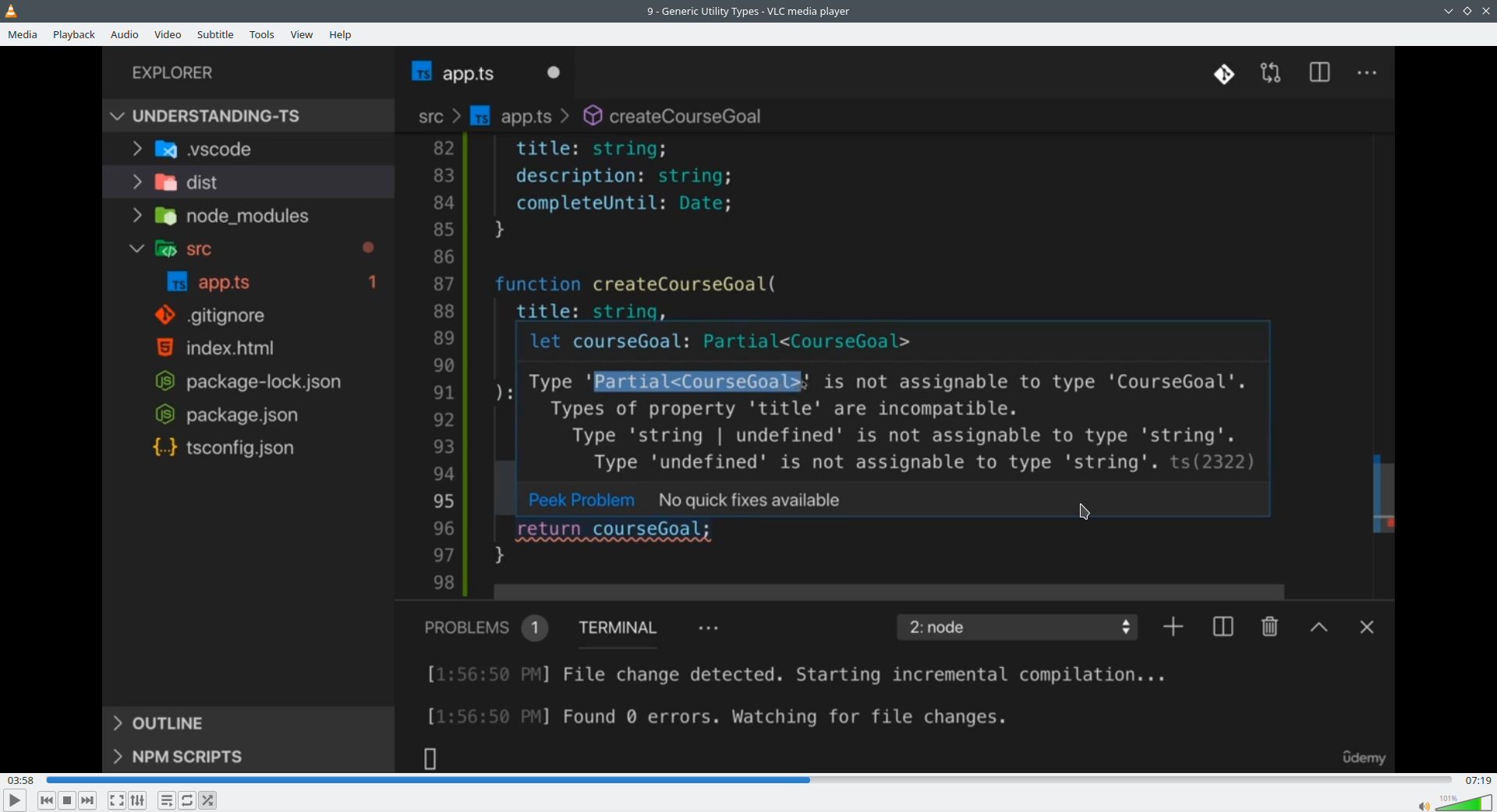The image size is (1497, 812).
Task: Open the View menu
Action: (x=302, y=35)
